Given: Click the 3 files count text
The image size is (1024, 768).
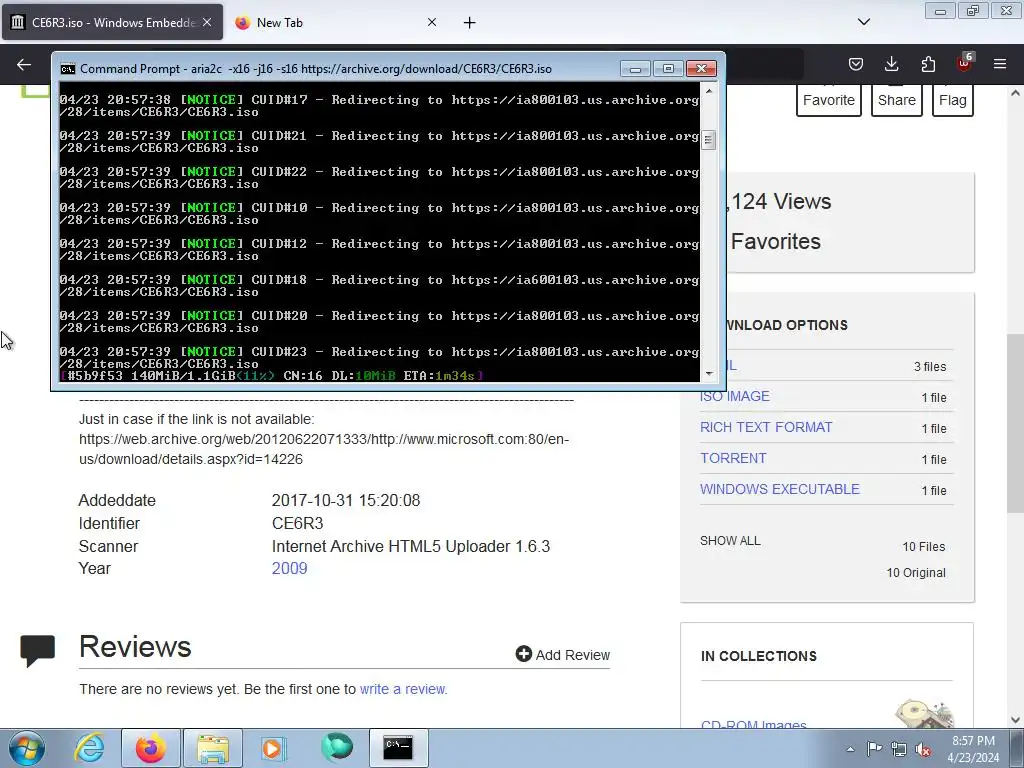Looking at the screenshot, I should click(930, 366).
